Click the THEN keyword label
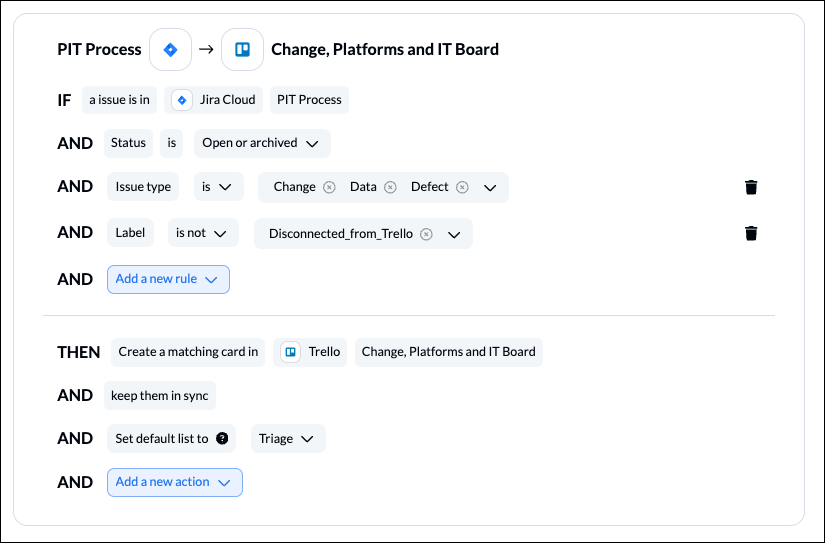 (78, 353)
